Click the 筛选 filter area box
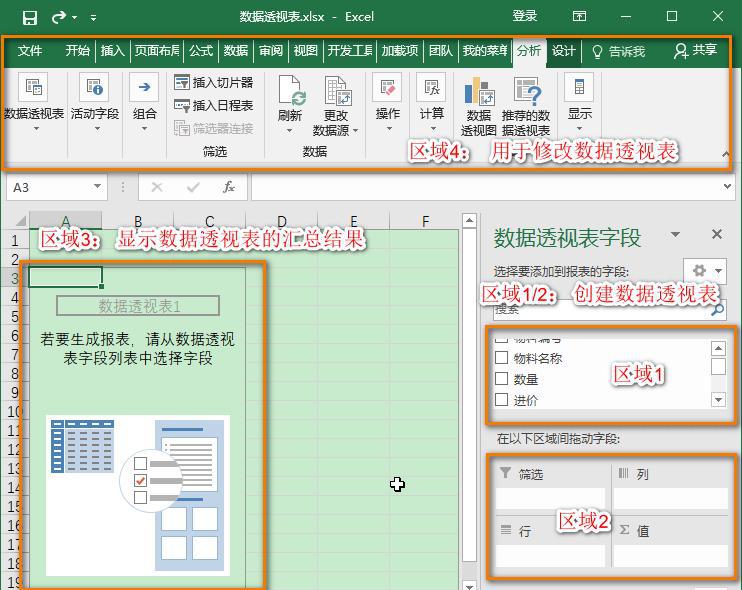 tap(550, 499)
